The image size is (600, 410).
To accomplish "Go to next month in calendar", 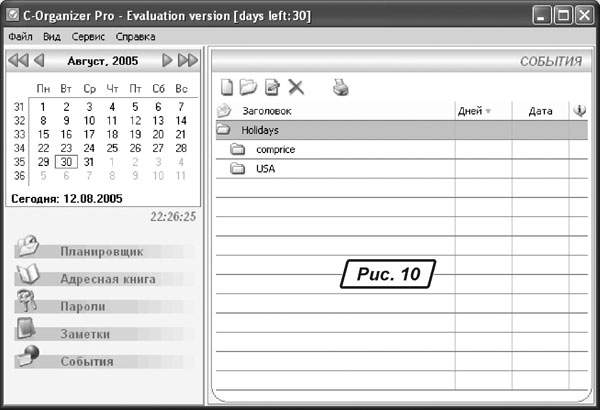I will [x=167, y=61].
